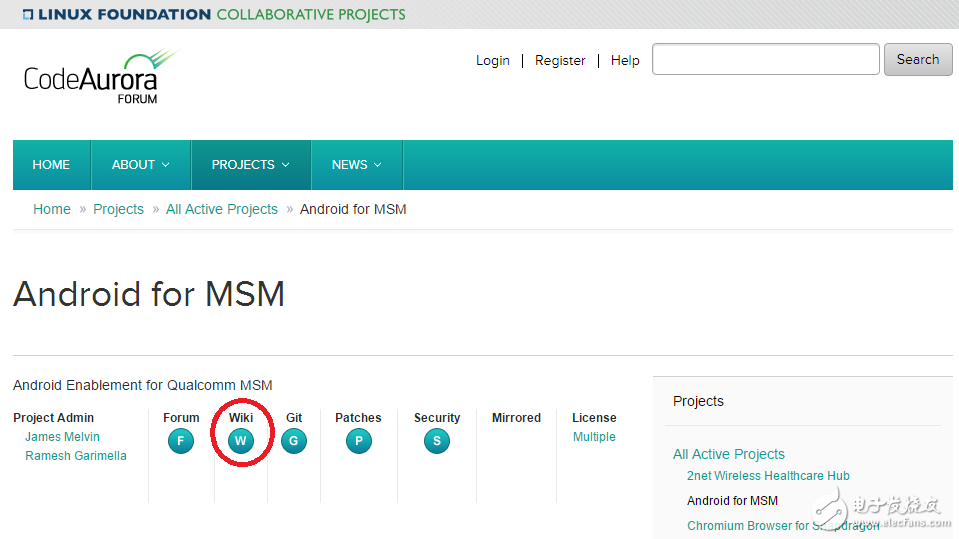Screen dimensions: 959x539
Task: Click the Security 'S' circle icon
Action: click(436, 441)
